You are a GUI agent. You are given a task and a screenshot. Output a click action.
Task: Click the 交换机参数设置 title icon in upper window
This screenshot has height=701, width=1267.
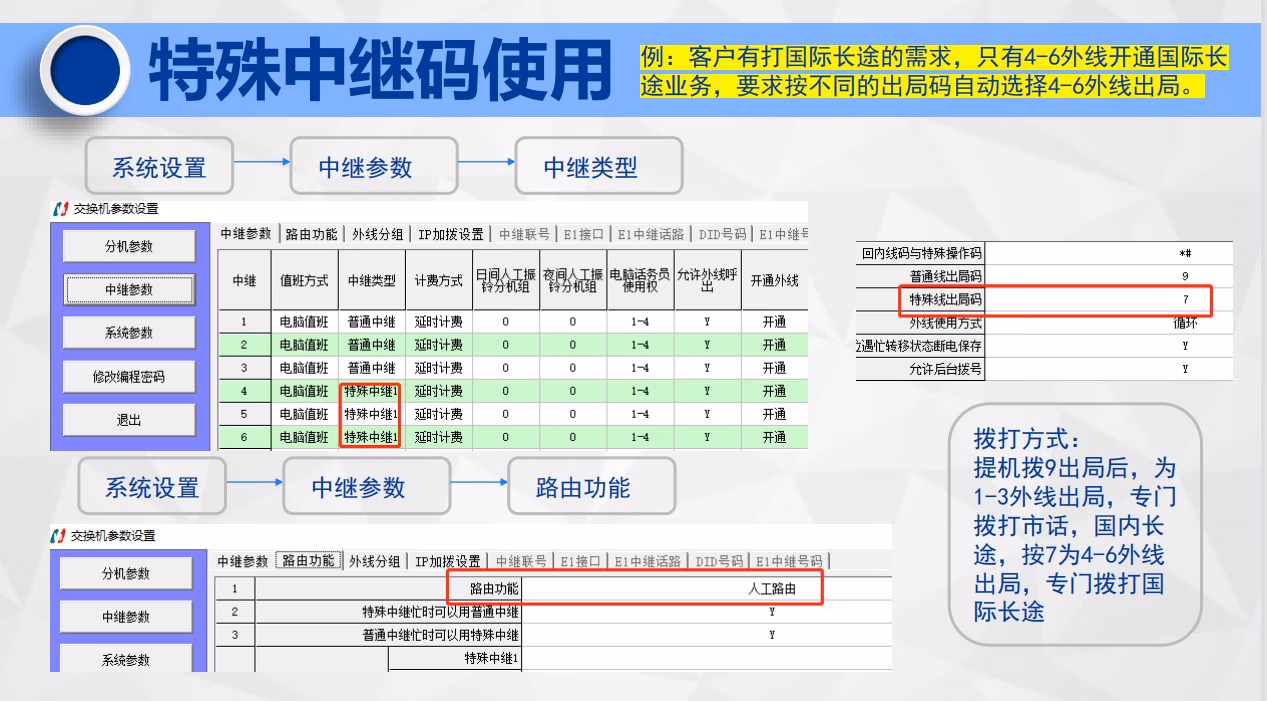pos(60,210)
